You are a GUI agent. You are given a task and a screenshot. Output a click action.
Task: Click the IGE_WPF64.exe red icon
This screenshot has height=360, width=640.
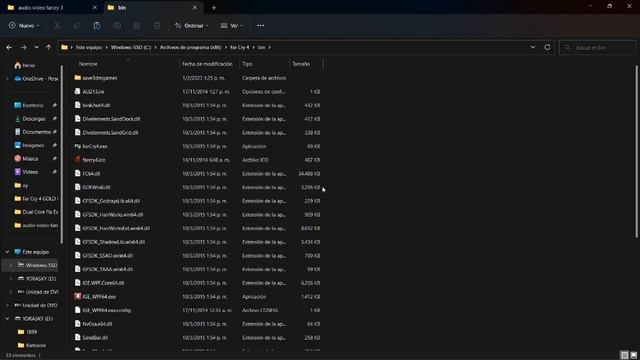click(x=78, y=296)
